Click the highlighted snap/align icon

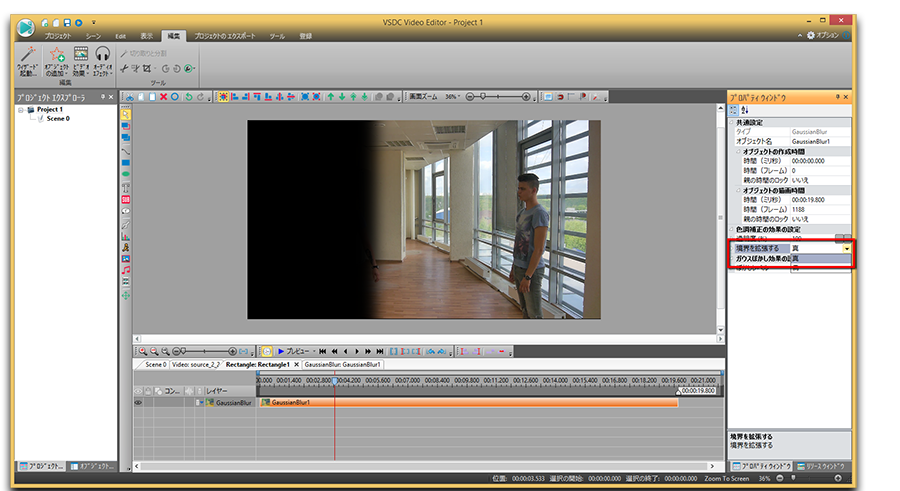click(x=223, y=97)
